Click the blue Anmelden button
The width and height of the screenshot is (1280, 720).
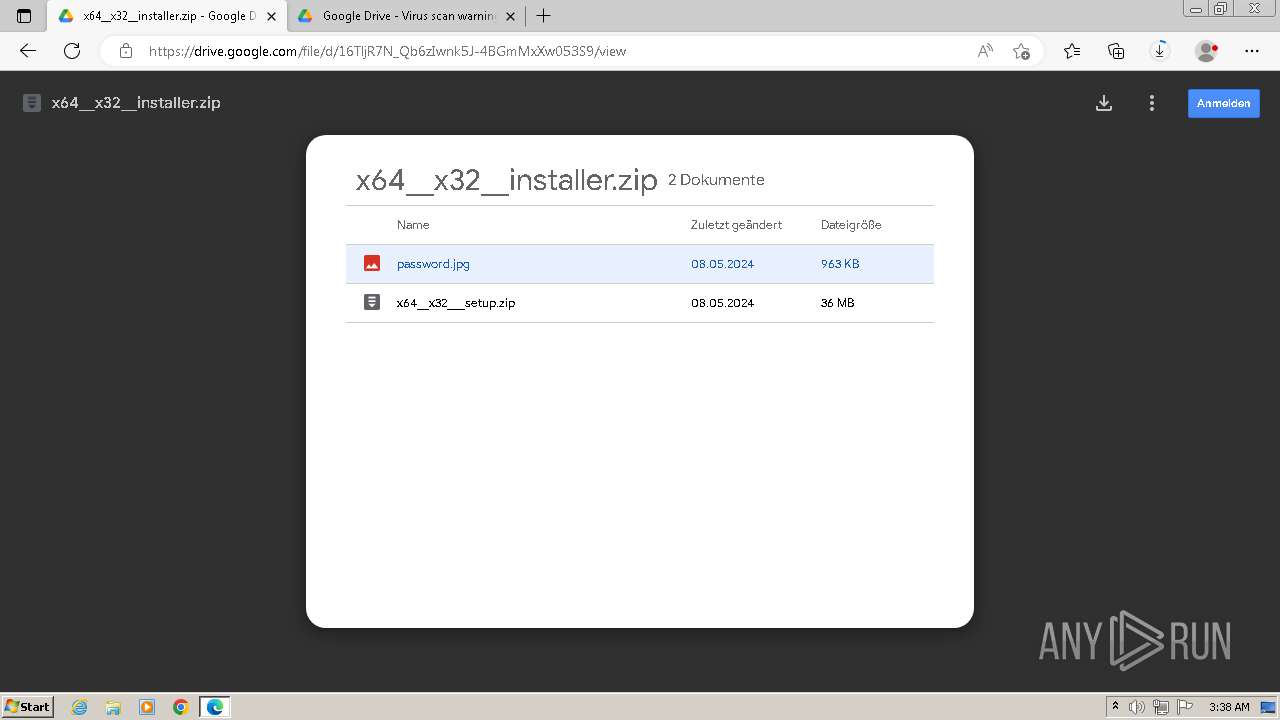[1224, 103]
